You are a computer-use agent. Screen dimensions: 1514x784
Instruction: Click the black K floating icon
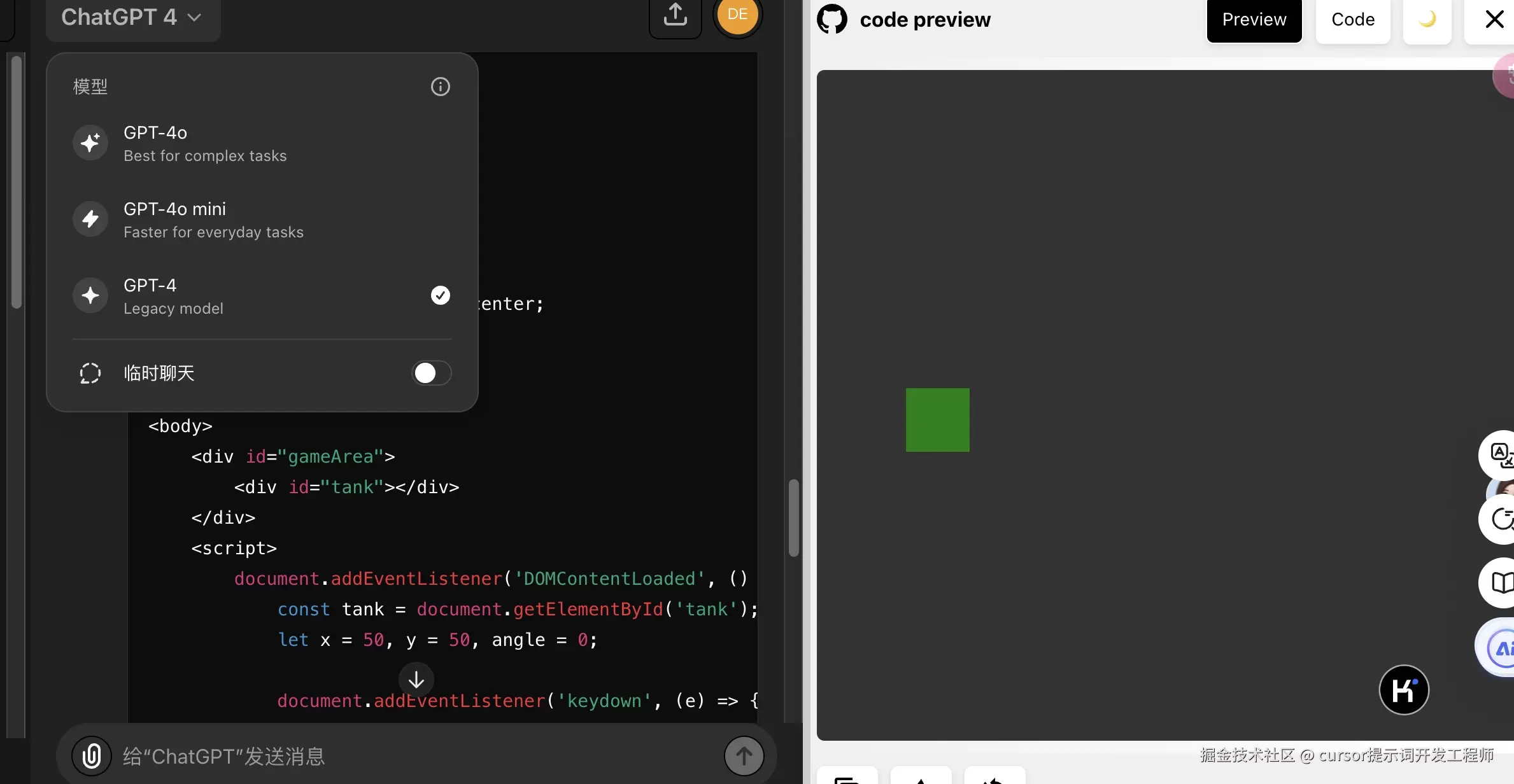pos(1404,690)
